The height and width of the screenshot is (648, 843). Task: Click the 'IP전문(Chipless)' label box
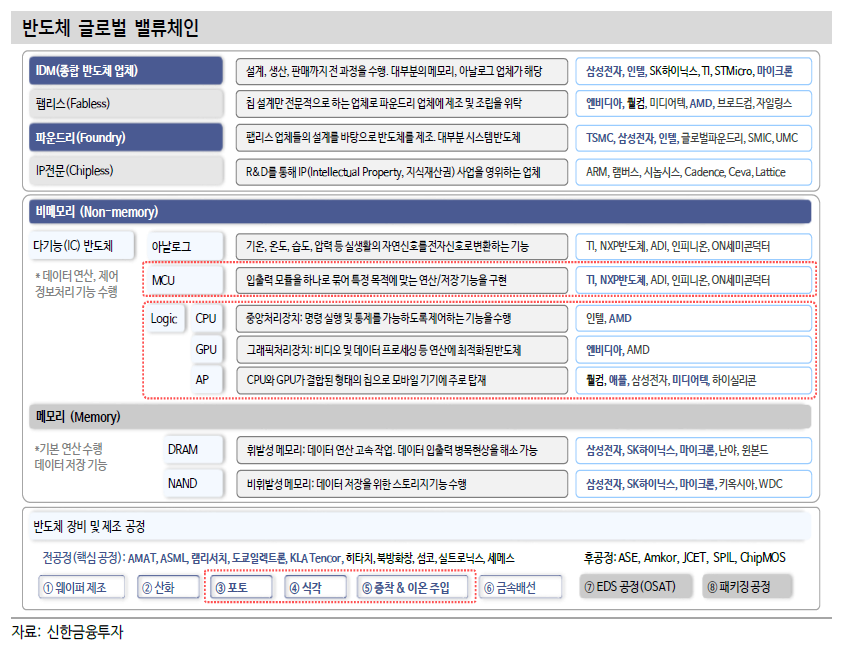click(126, 171)
